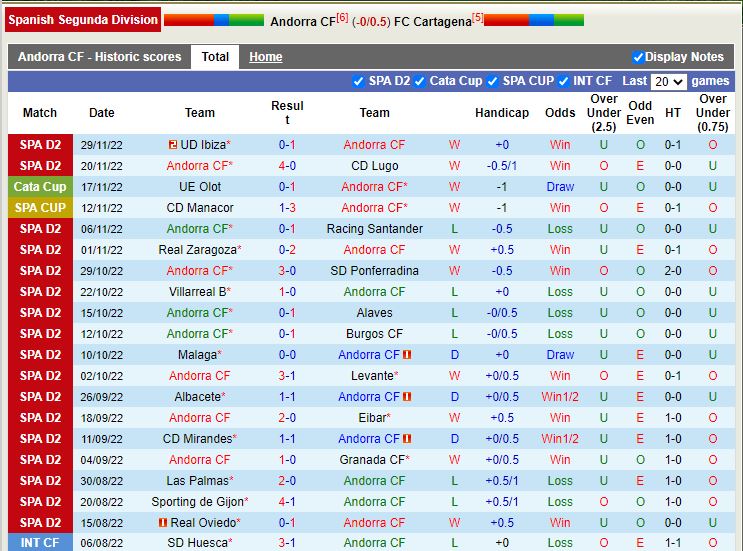Click the red card icon beside Real Oviedo

click(162, 523)
